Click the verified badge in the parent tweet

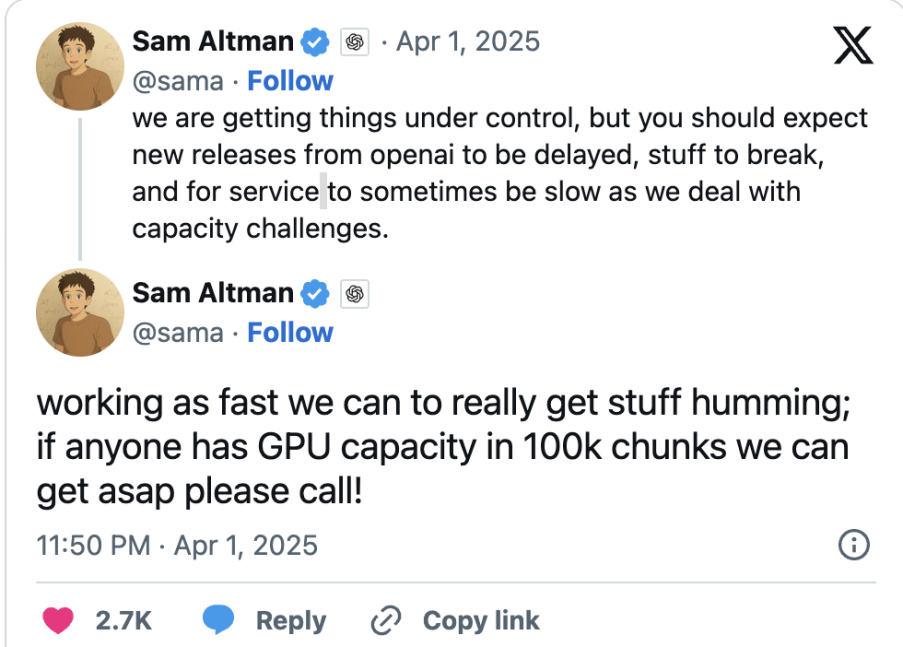[316, 42]
